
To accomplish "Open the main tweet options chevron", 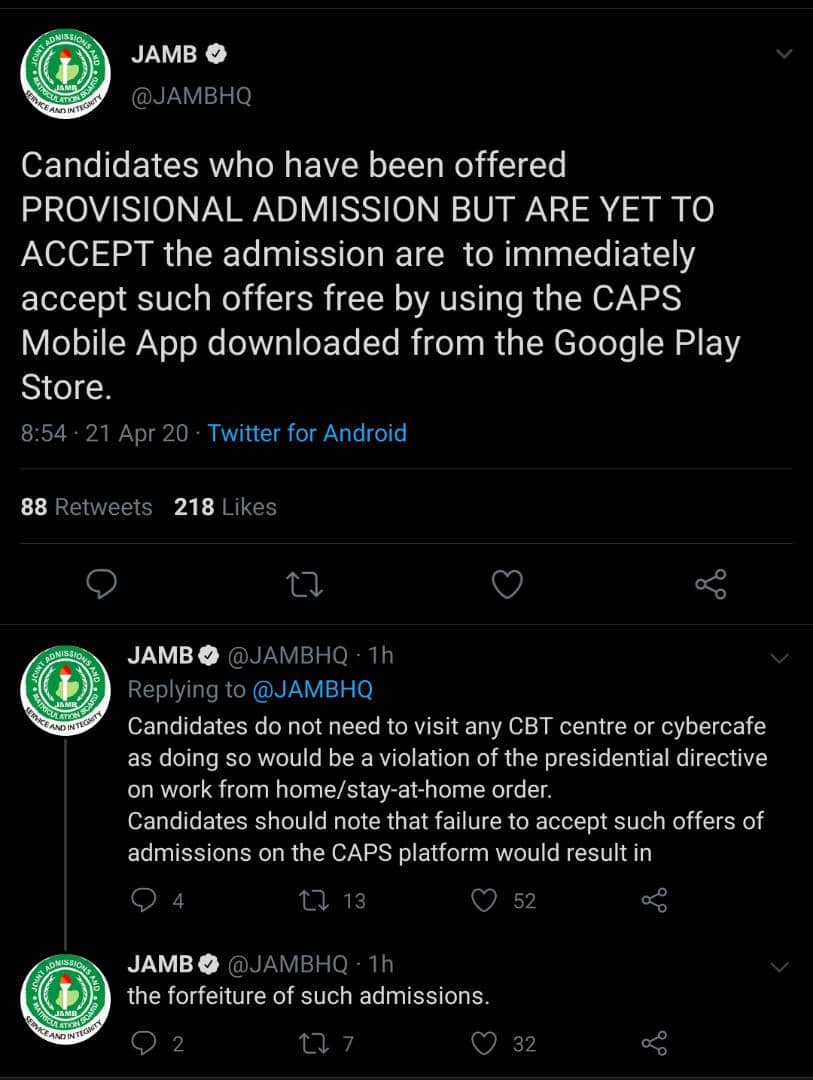I will pos(785,54).
